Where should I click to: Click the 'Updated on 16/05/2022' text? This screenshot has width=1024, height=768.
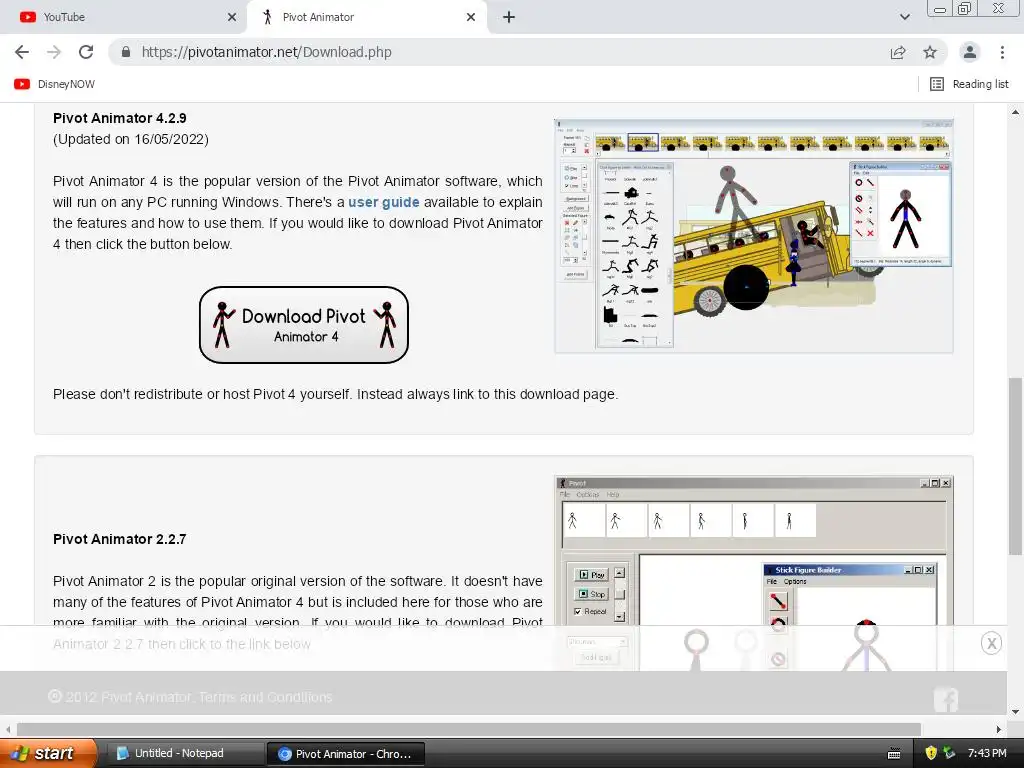tap(131, 139)
